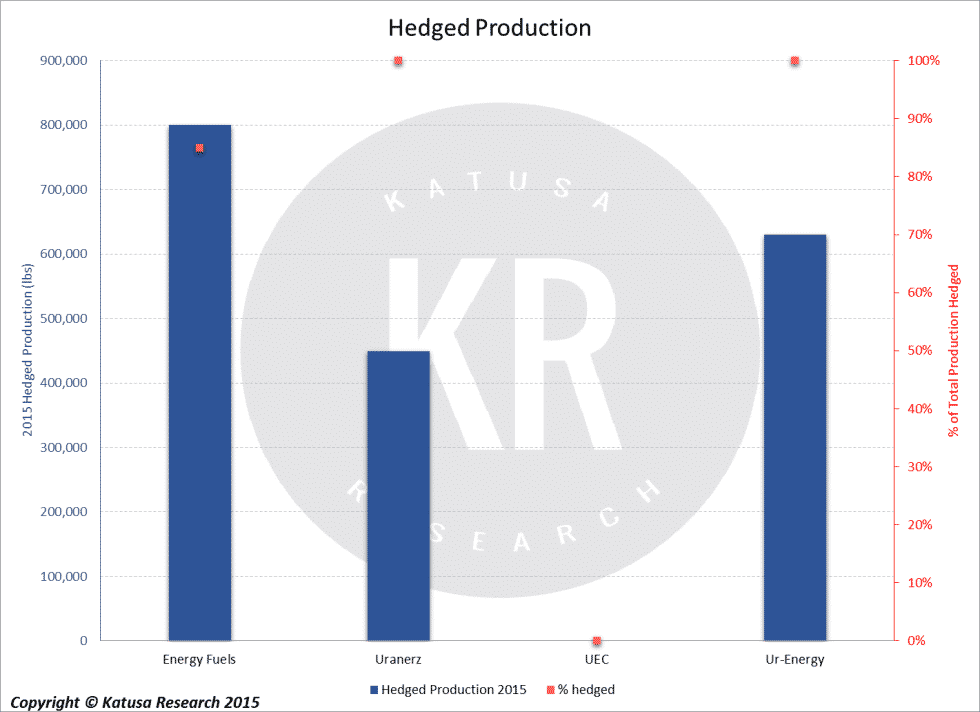This screenshot has width=980, height=712.
Task: Click the 800,000 left axis value
Action: point(64,125)
